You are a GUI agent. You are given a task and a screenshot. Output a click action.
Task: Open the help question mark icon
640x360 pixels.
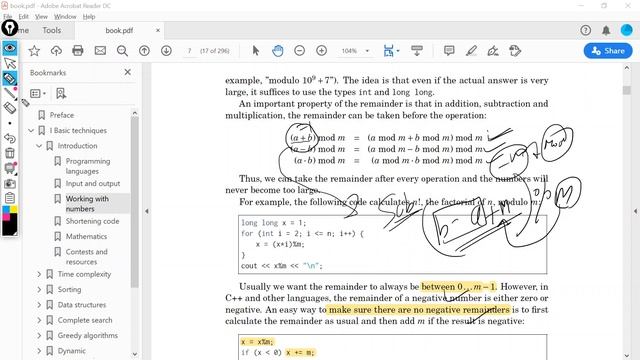click(585, 30)
